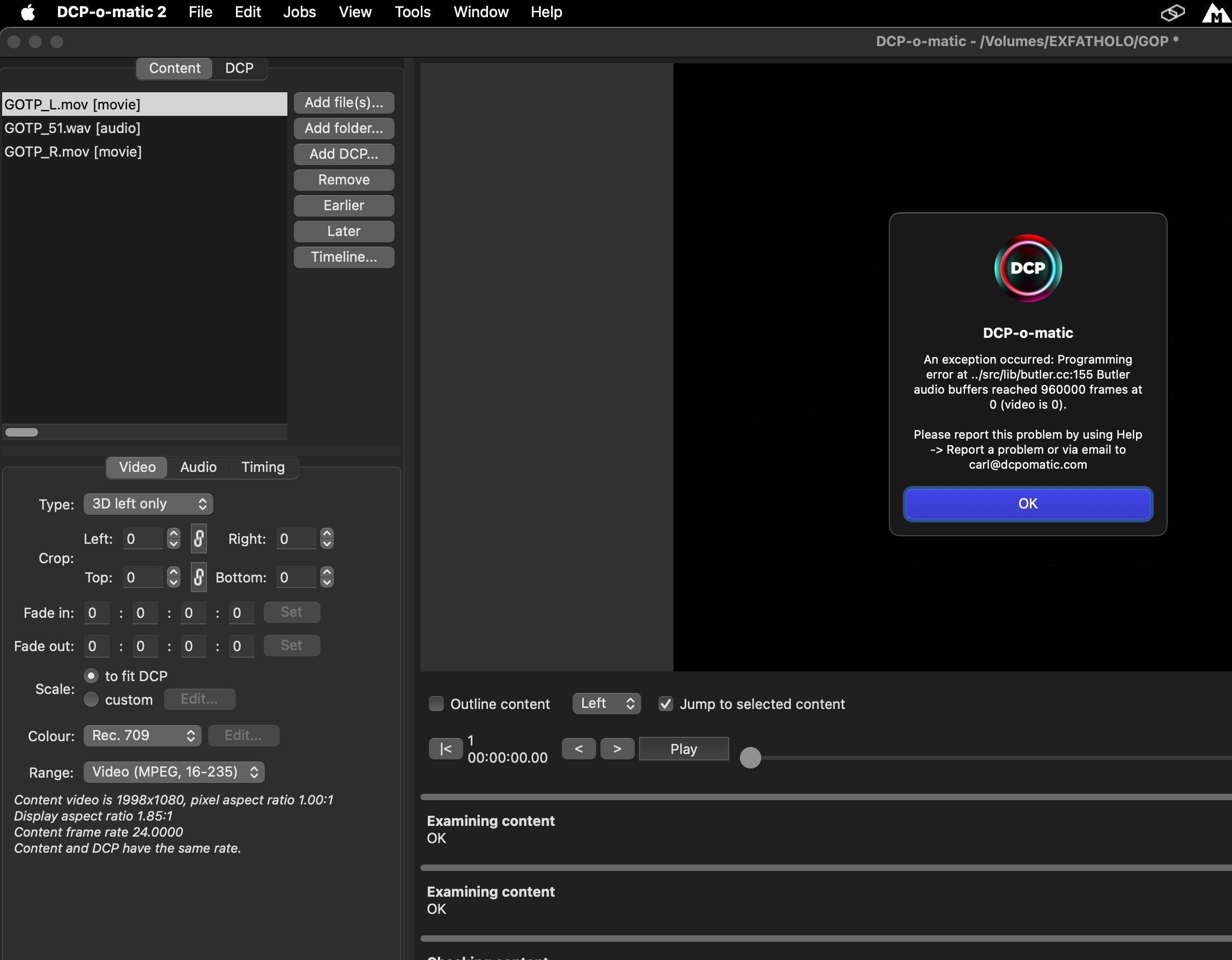Click the left-right crop link icon
Viewport: 1232px width, 960px height.
pos(198,538)
